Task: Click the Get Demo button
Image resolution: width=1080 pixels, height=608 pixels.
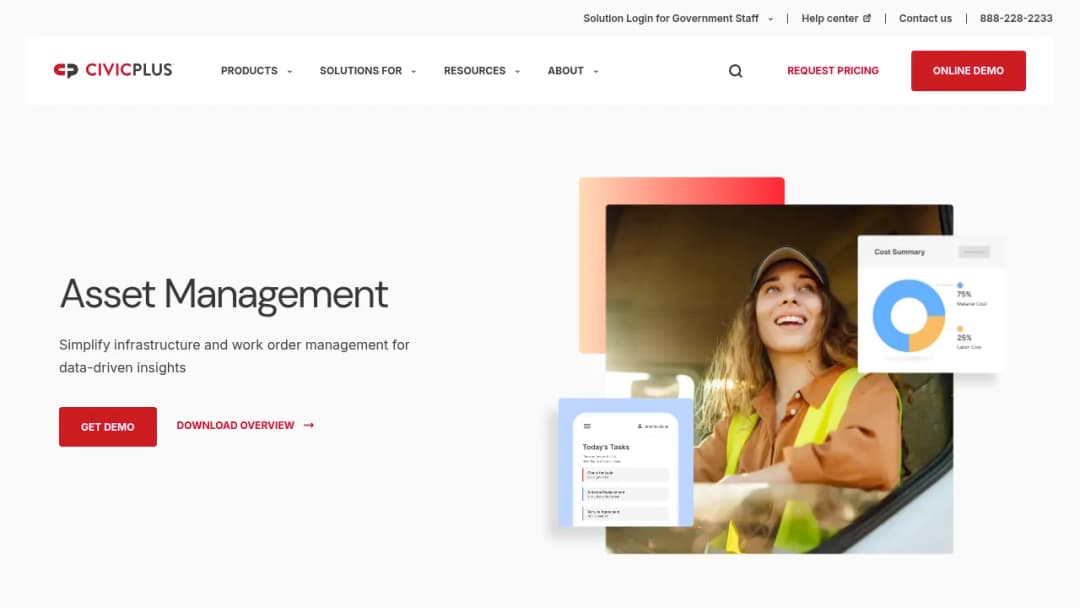Action: pos(107,427)
